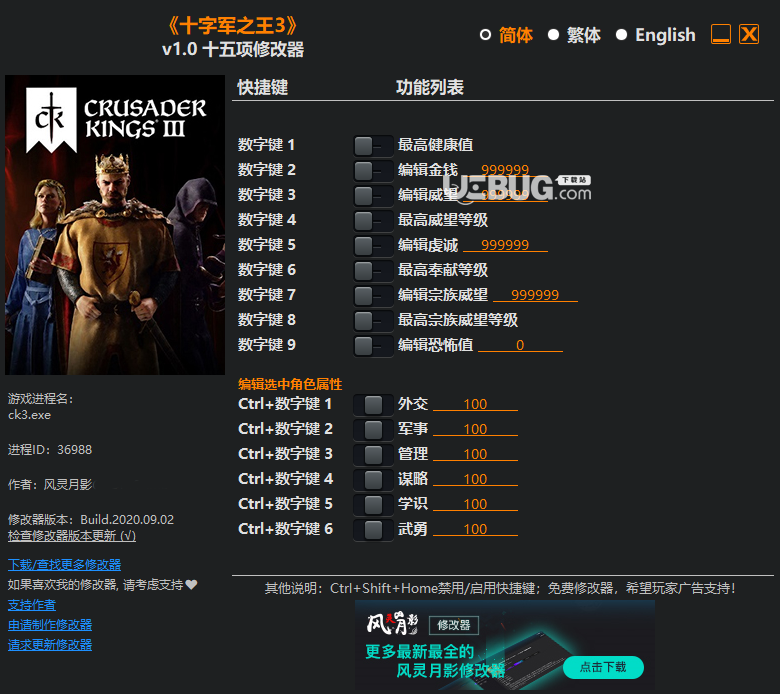Enable the 编辑金钱 toggle
The height and width of the screenshot is (694, 780).
[x=373, y=171]
